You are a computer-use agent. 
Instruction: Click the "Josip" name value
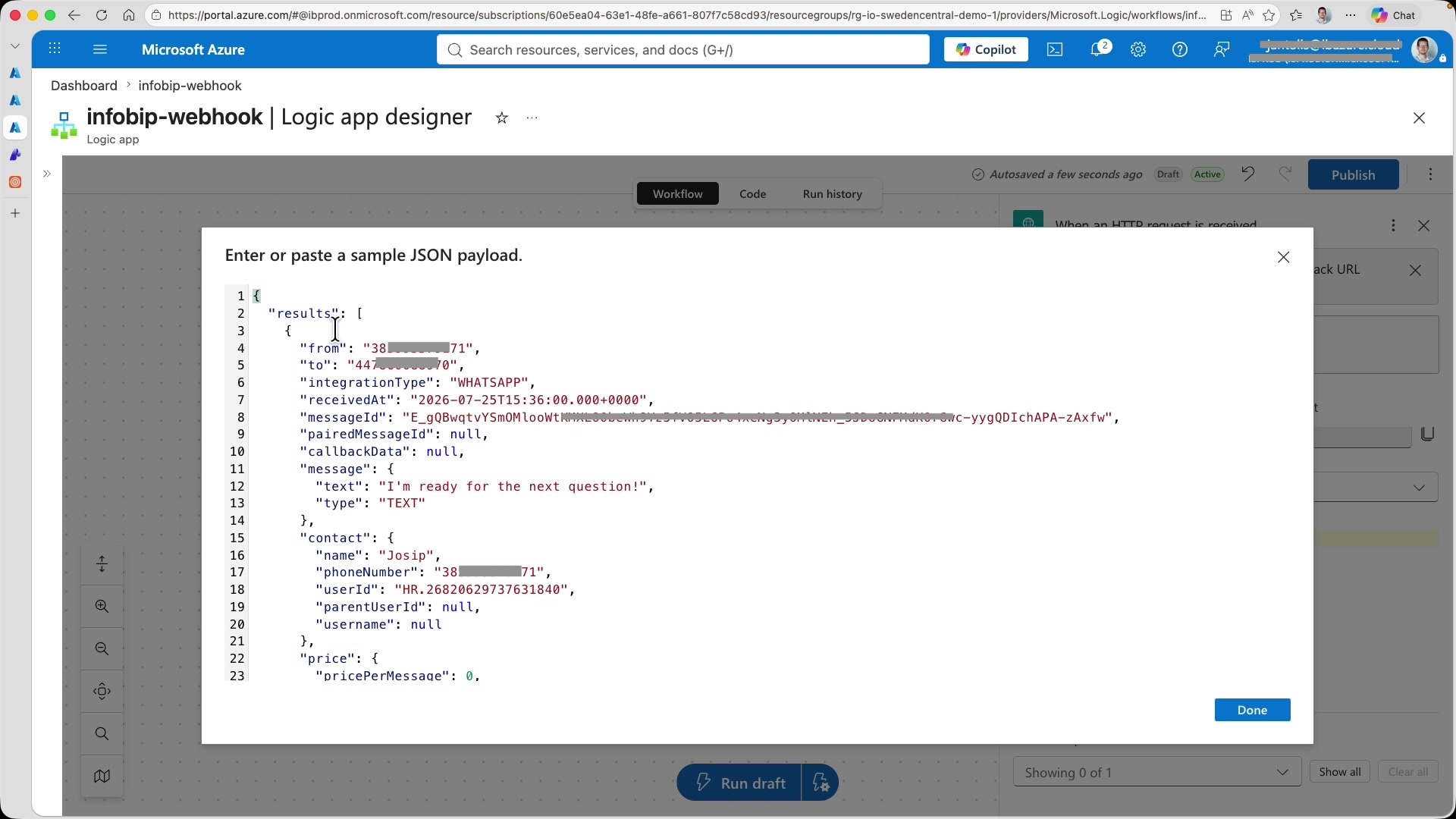click(406, 555)
